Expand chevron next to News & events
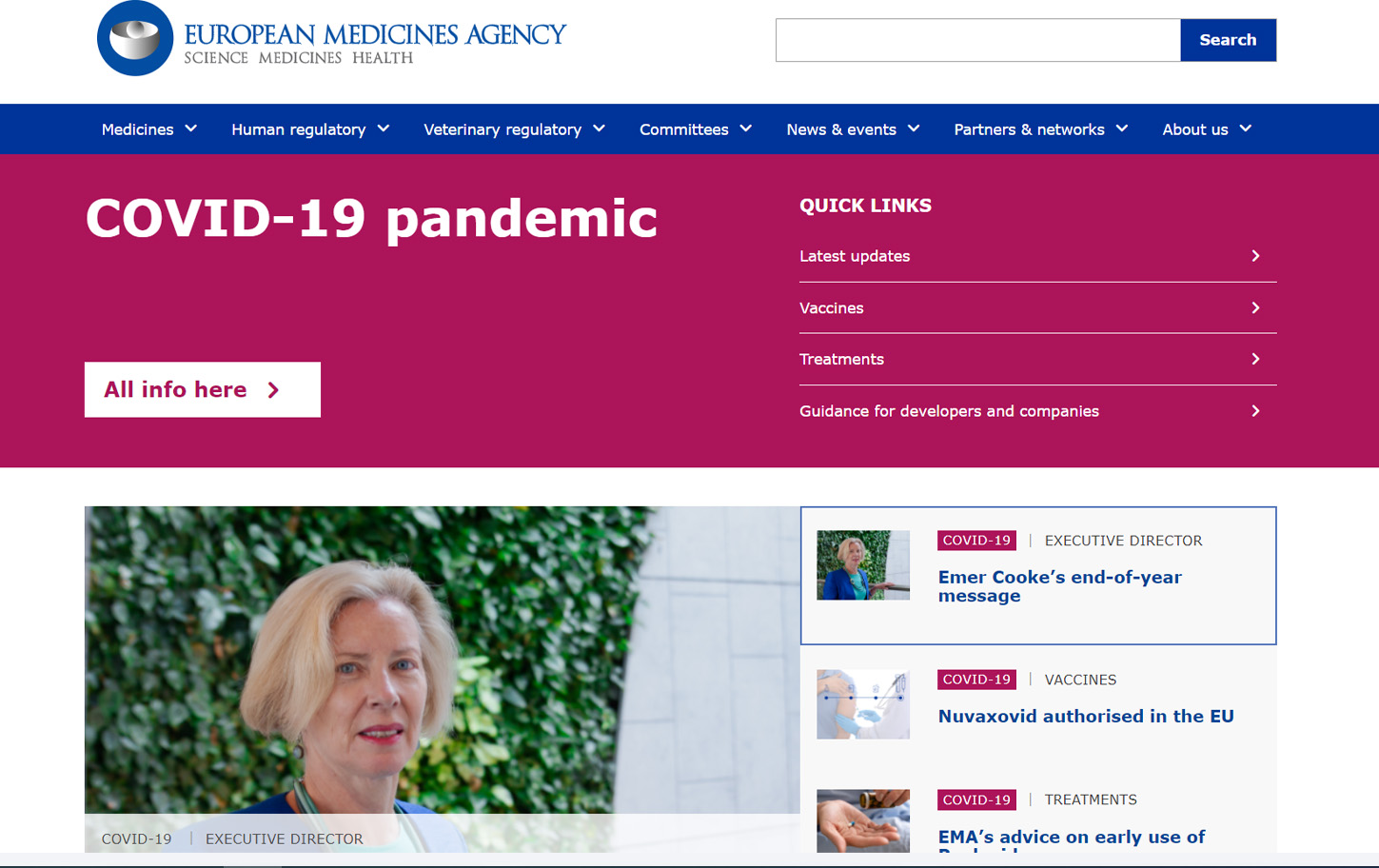The image size is (1379, 868). coord(914,128)
